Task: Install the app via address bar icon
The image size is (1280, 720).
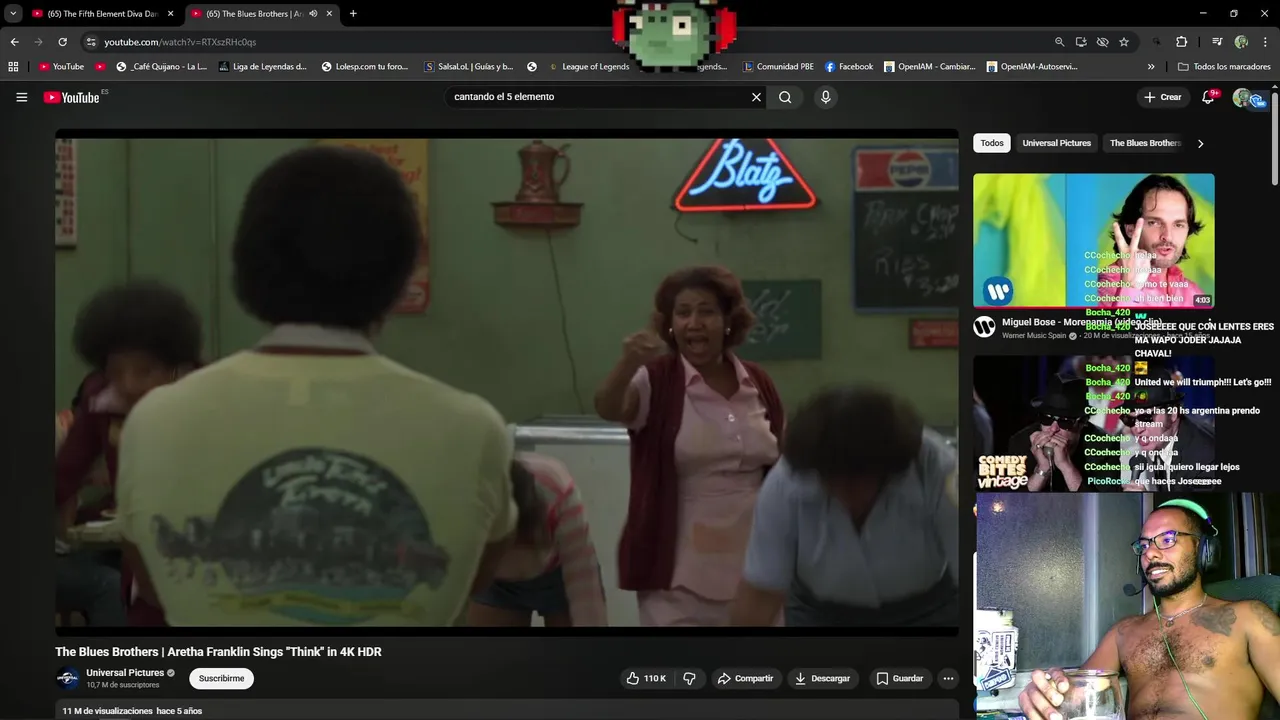Action: coord(1081,42)
